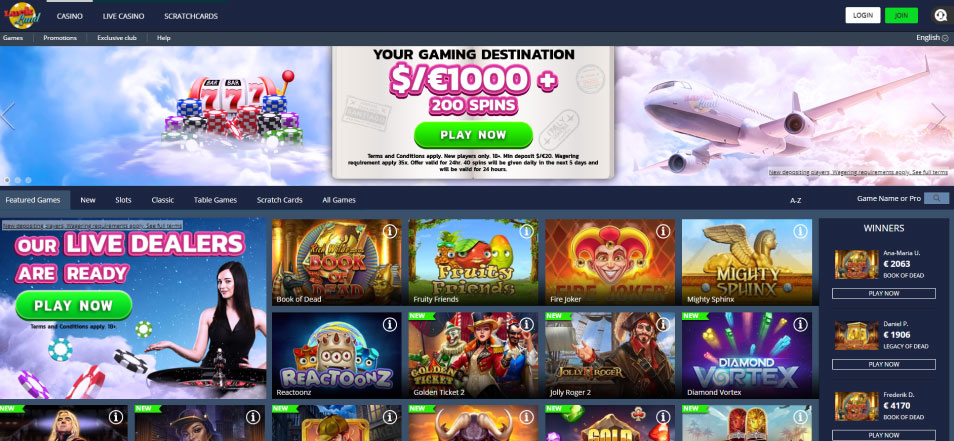This screenshot has width=954, height=441.
Task: Select the third carousel dot indicator
Action: pos(28,180)
